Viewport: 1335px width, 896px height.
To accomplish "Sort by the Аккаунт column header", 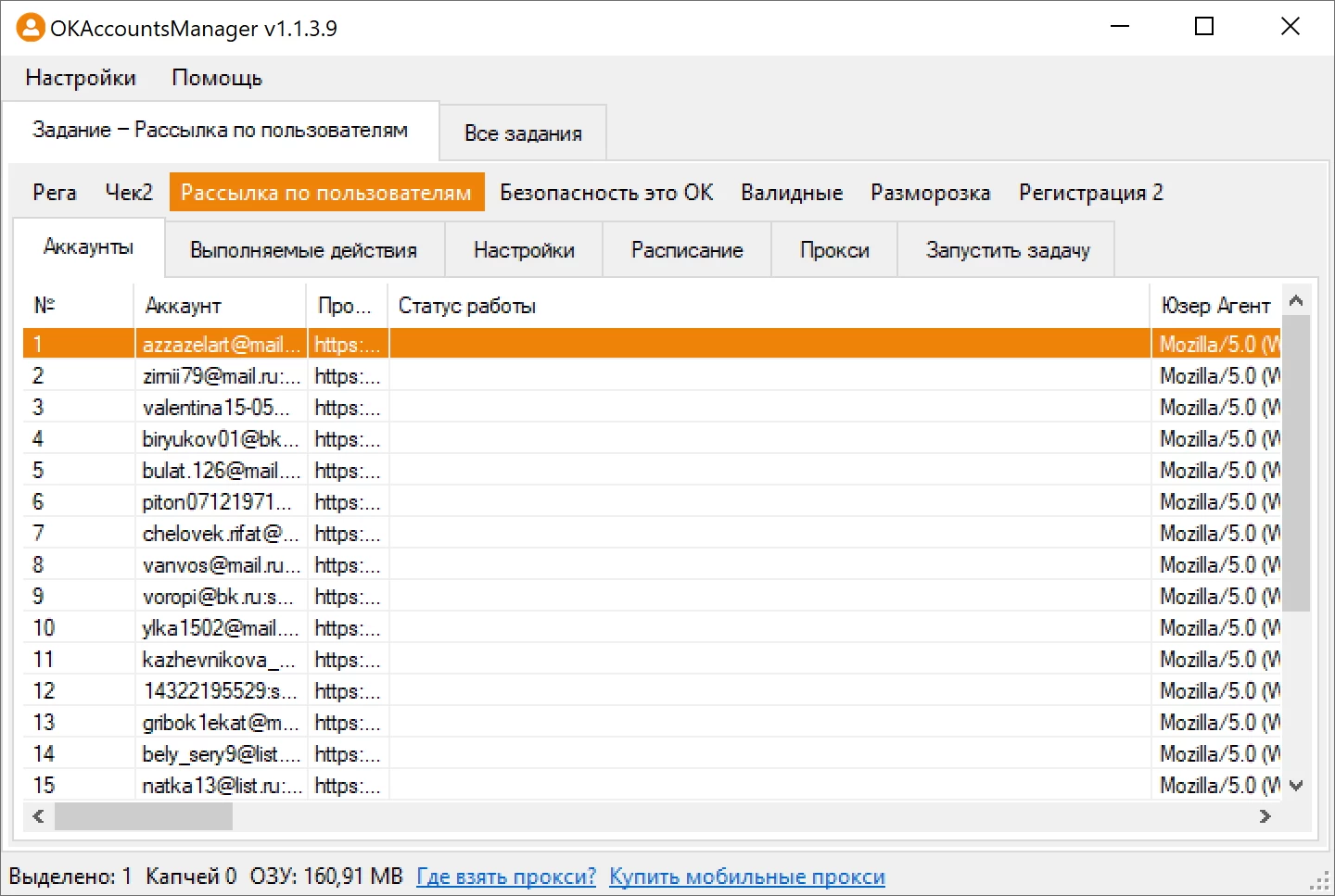I will [x=221, y=305].
